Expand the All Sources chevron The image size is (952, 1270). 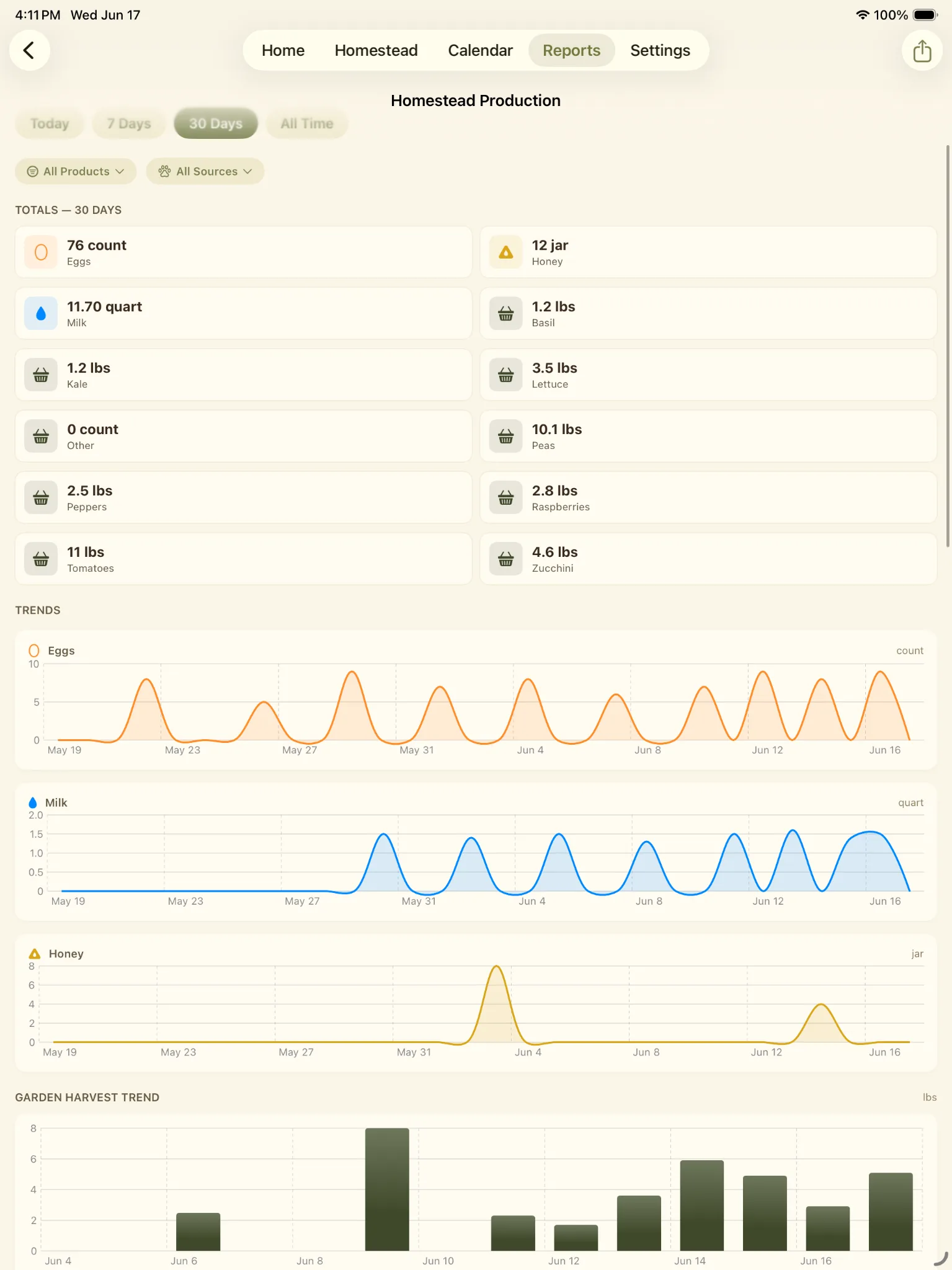tap(248, 171)
